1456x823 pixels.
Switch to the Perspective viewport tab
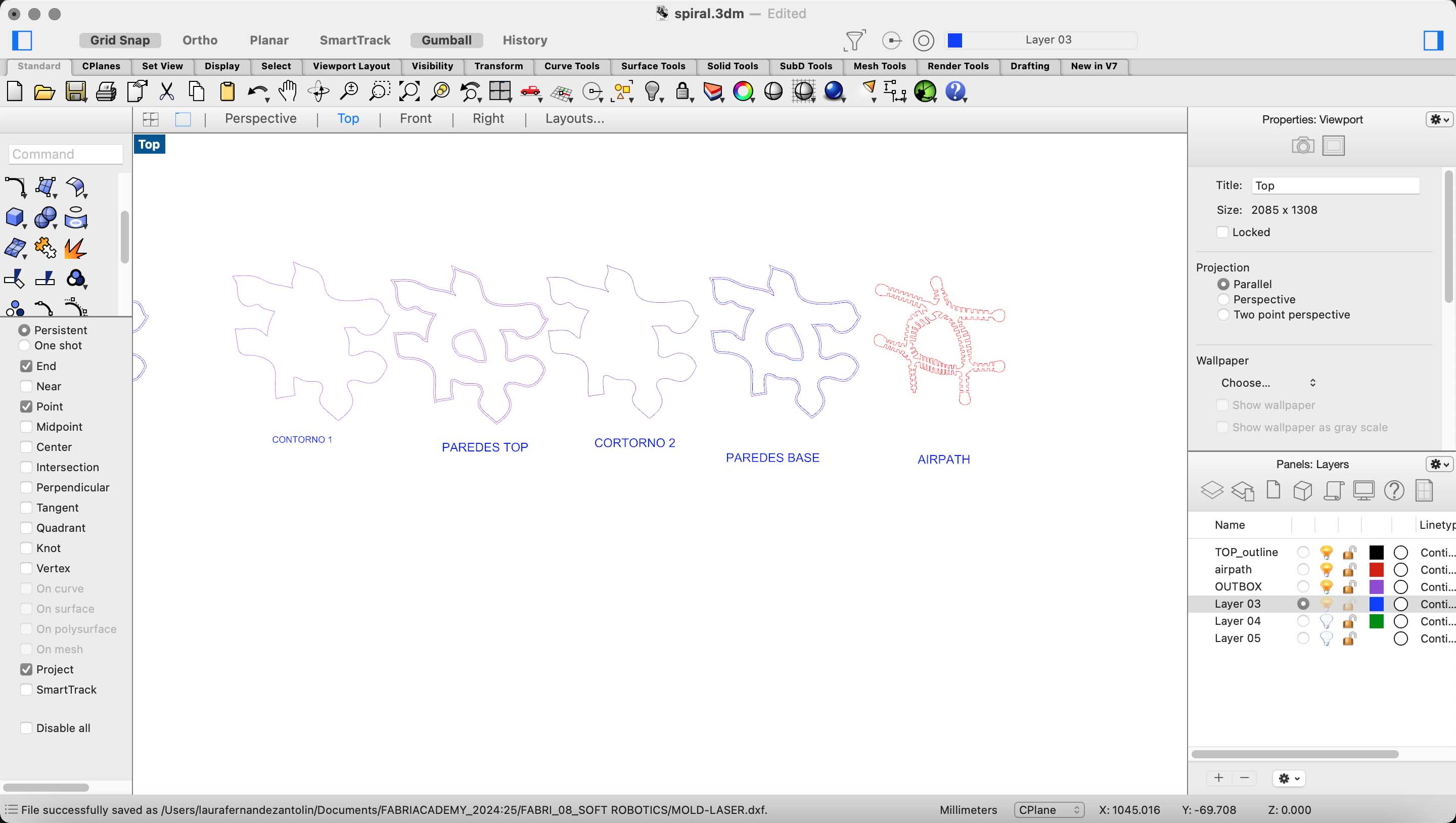pyautogui.click(x=260, y=119)
